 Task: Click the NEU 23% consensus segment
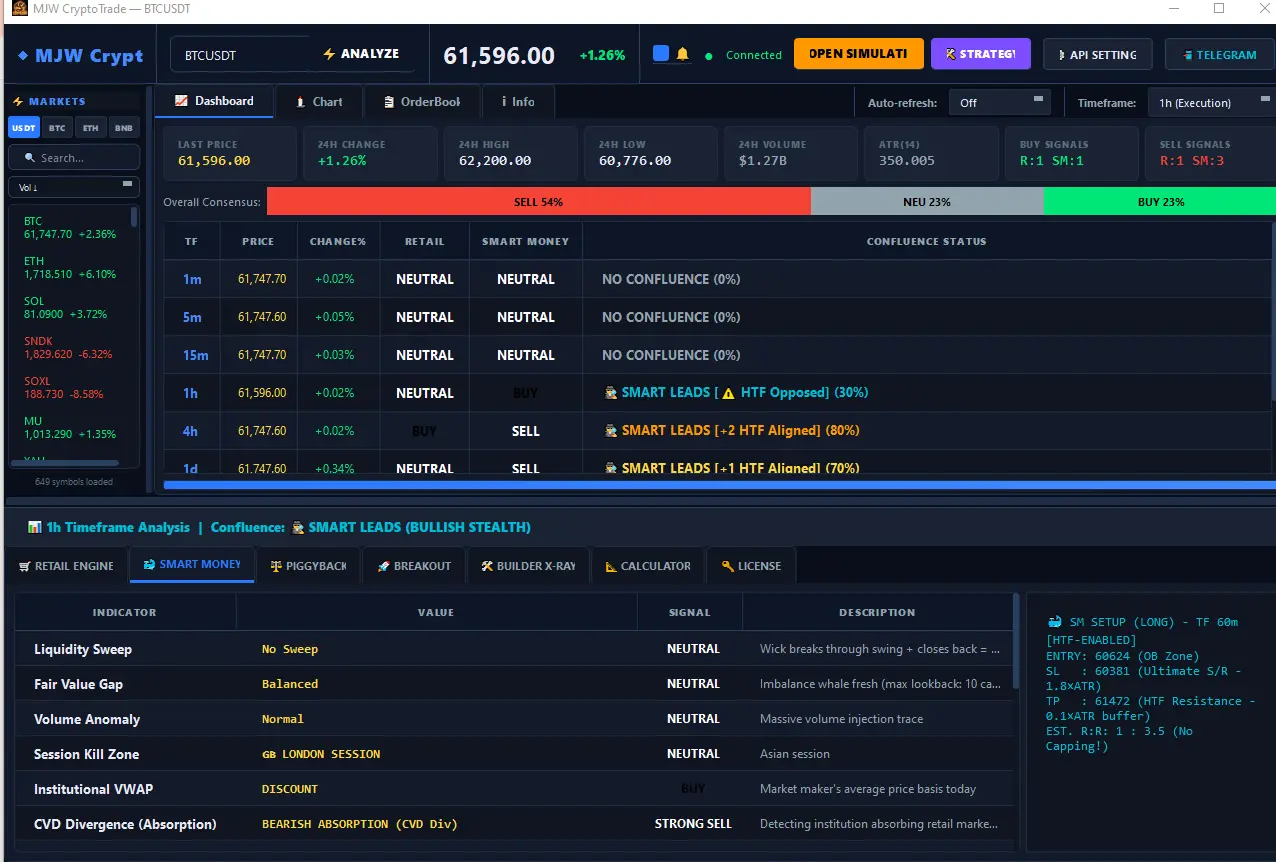click(x=927, y=202)
